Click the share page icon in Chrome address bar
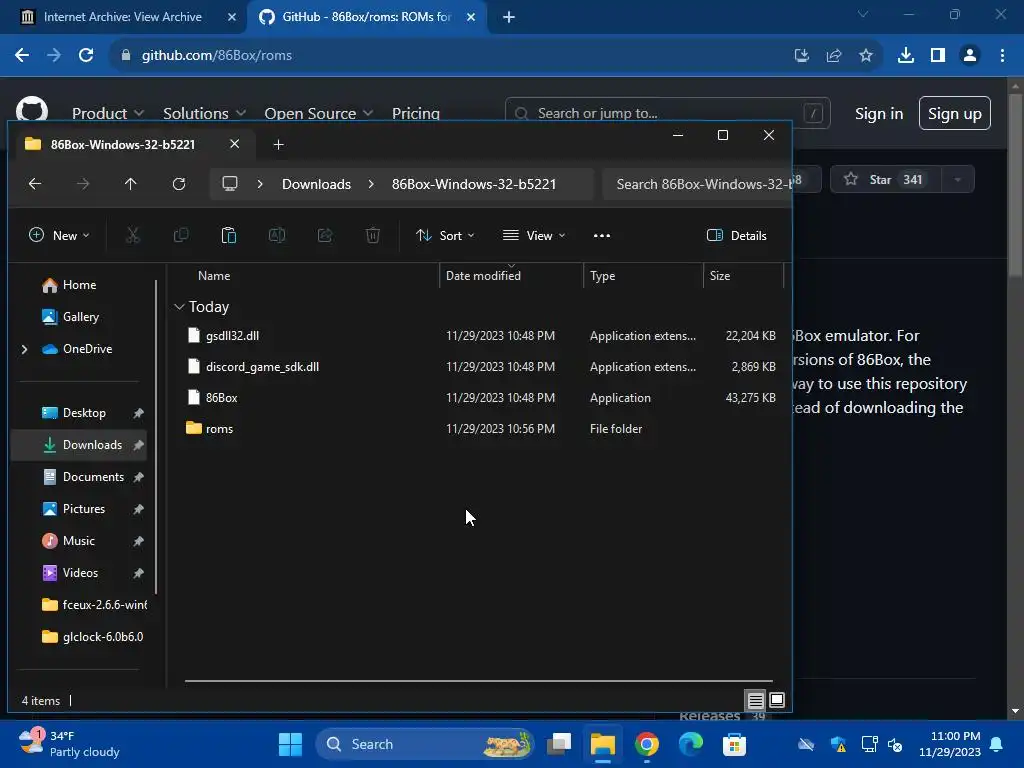 tap(834, 56)
